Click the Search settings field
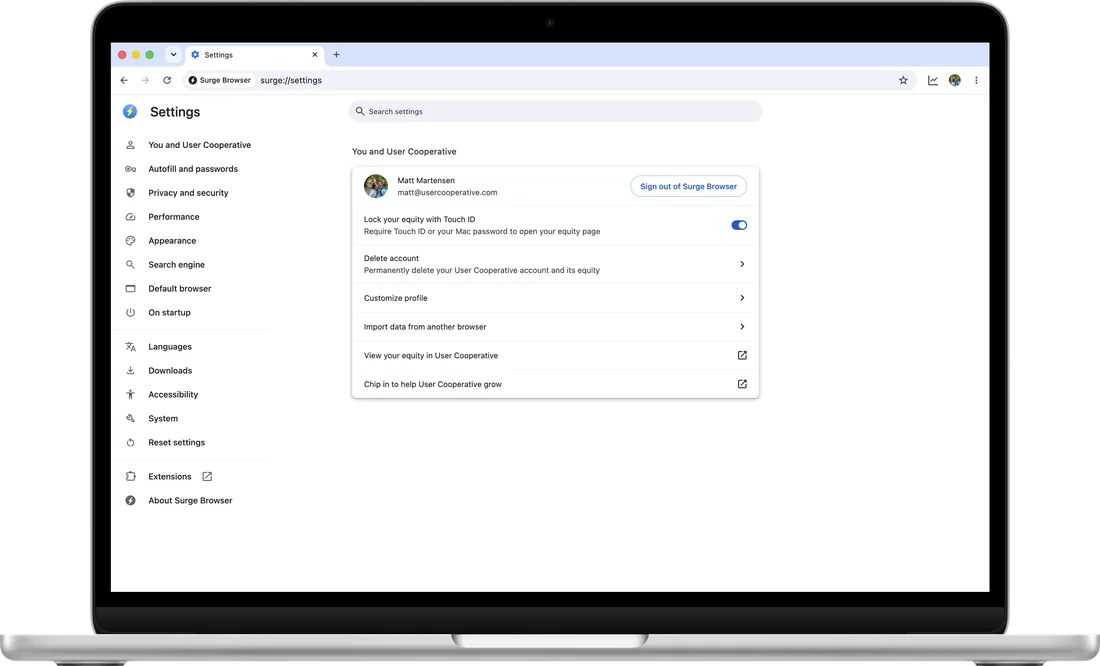The image size is (1100, 666). [x=555, y=111]
